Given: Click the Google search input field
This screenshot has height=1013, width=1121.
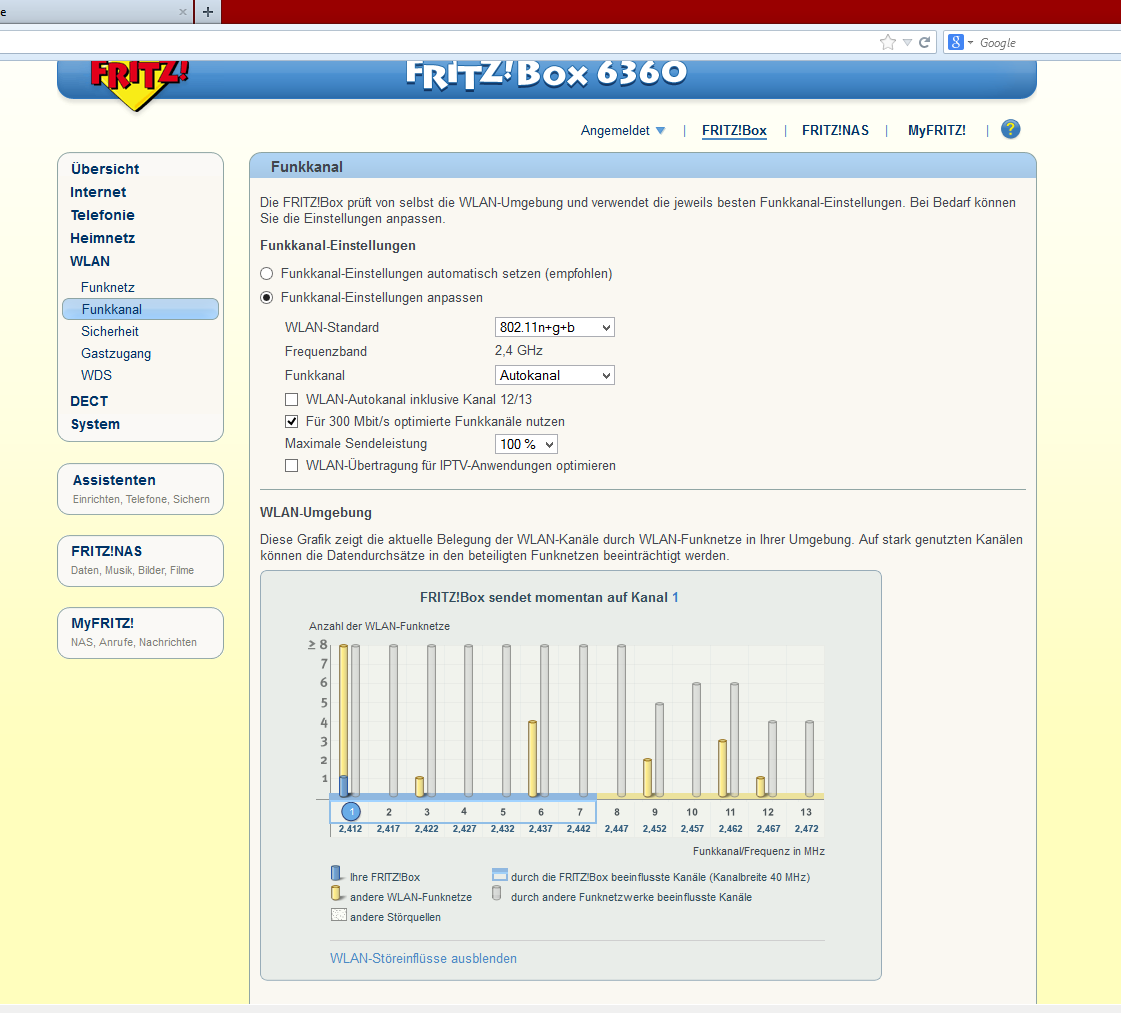Looking at the screenshot, I should (1050, 43).
